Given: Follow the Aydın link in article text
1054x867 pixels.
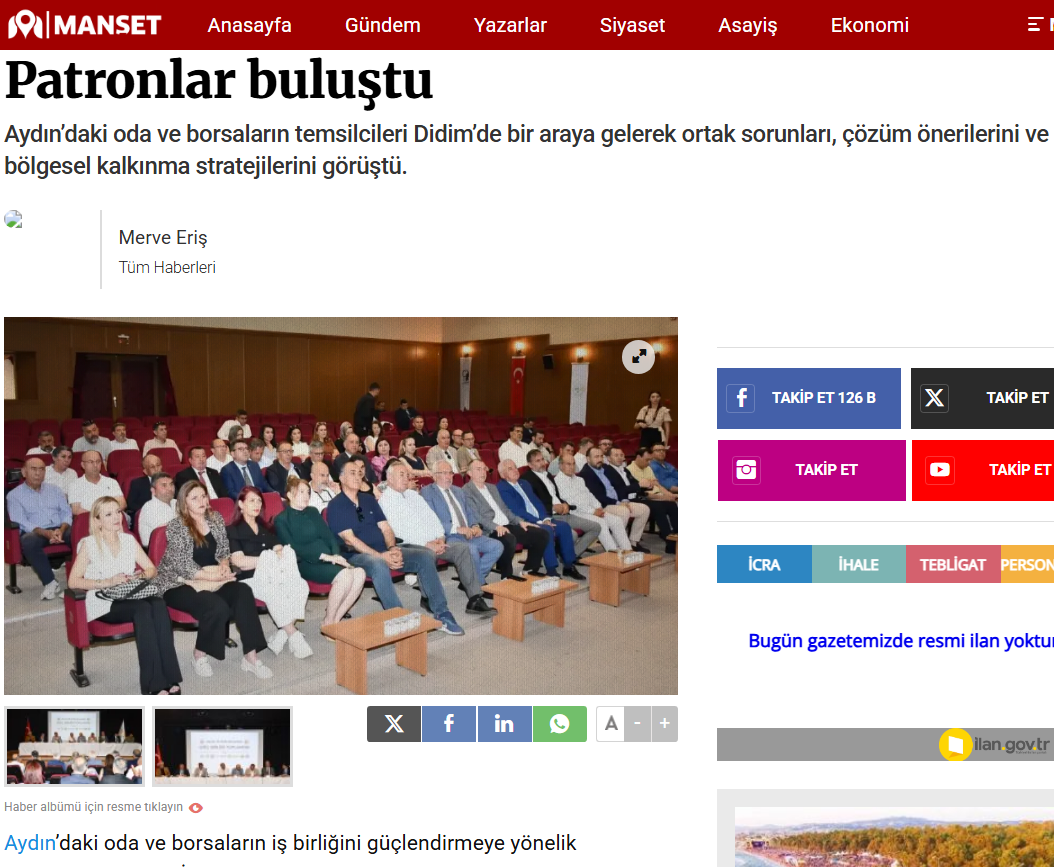Looking at the screenshot, I should [30, 842].
